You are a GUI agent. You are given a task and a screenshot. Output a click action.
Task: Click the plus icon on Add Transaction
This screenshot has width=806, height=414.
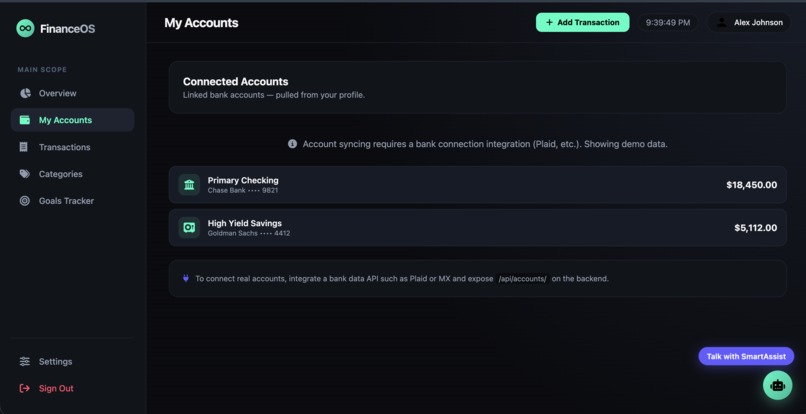point(549,23)
